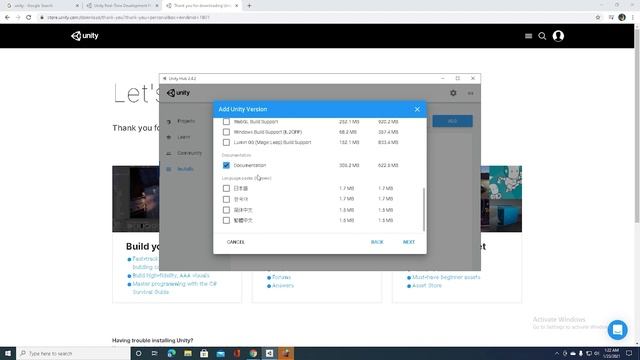Open Build high-fidelity, AAA visuals link
Viewport: 640px width, 360px height.
pyautogui.click(x=171, y=276)
